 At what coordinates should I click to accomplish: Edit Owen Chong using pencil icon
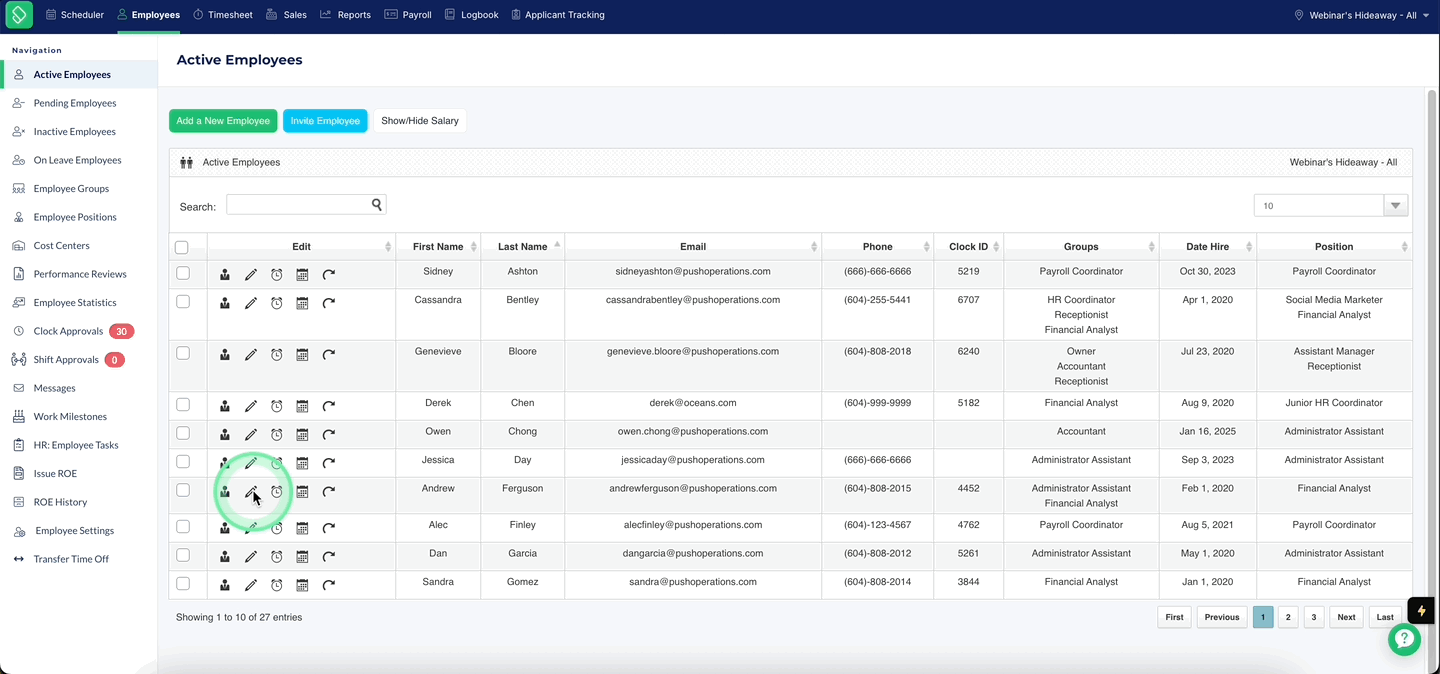[x=251, y=434]
